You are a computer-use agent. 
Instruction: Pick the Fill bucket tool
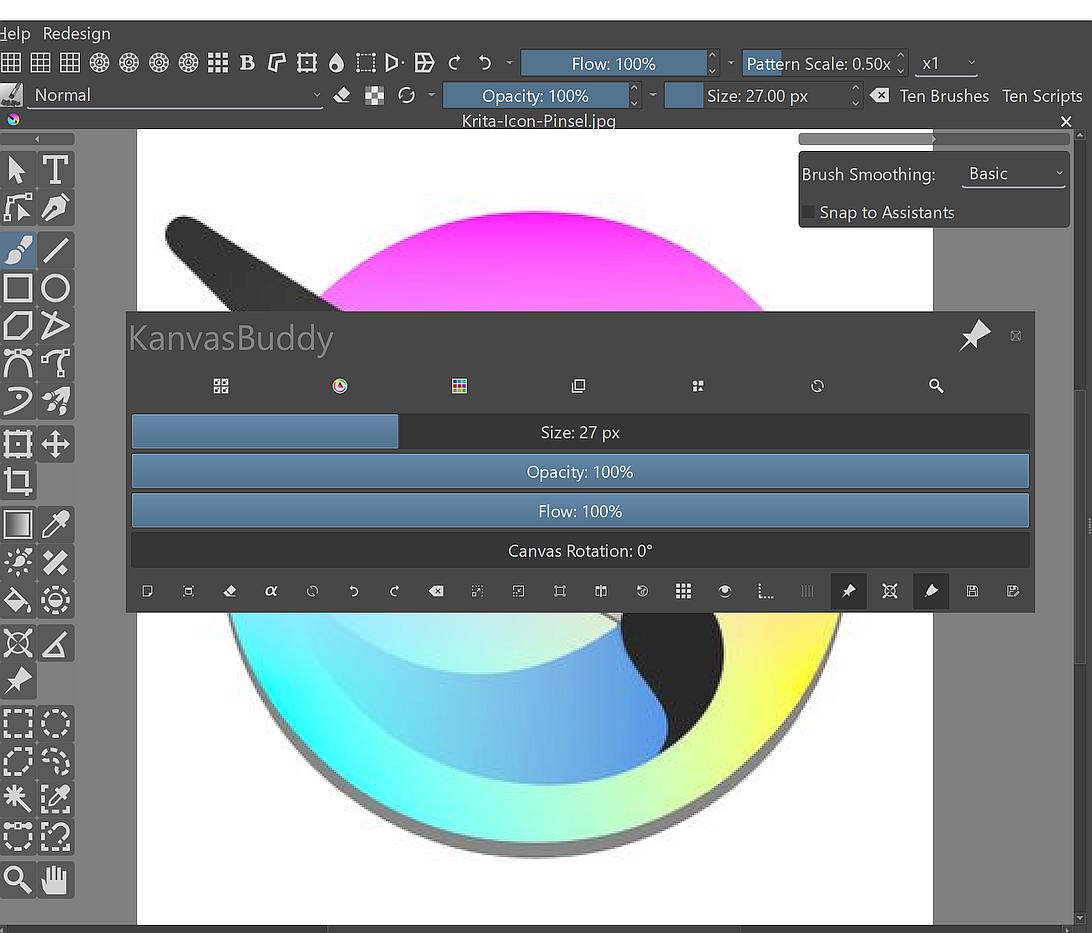point(18,600)
